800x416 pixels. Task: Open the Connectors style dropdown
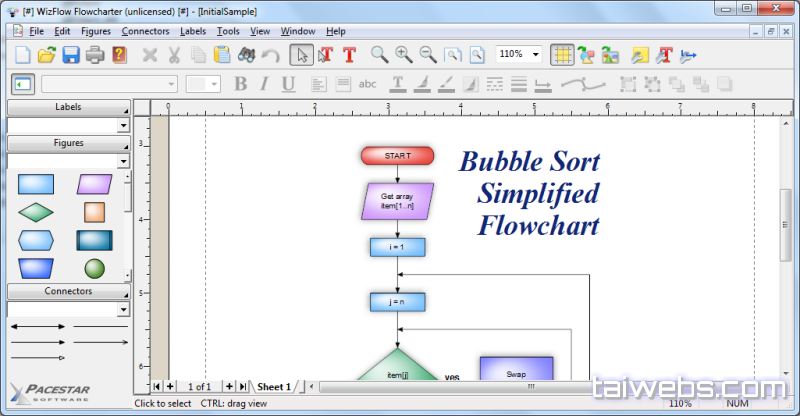click(123, 310)
